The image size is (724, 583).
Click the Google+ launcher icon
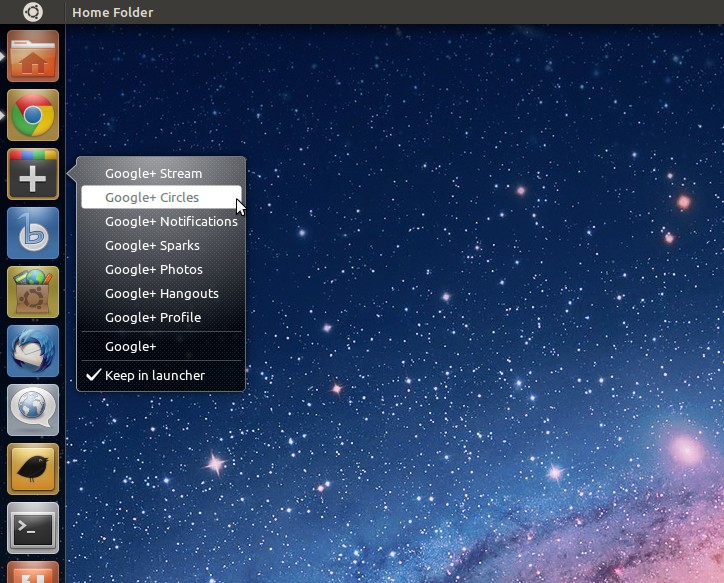pyautogui.click(x=33, y=174)
